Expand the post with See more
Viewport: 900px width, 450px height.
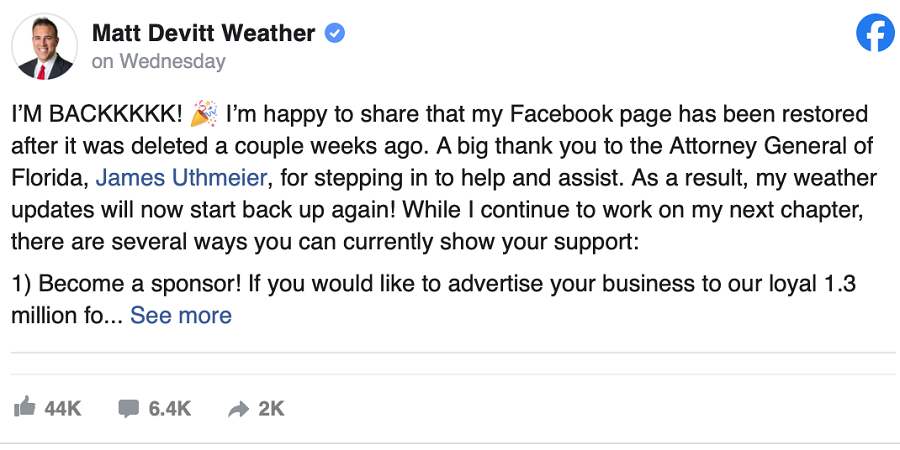[181, 316]
